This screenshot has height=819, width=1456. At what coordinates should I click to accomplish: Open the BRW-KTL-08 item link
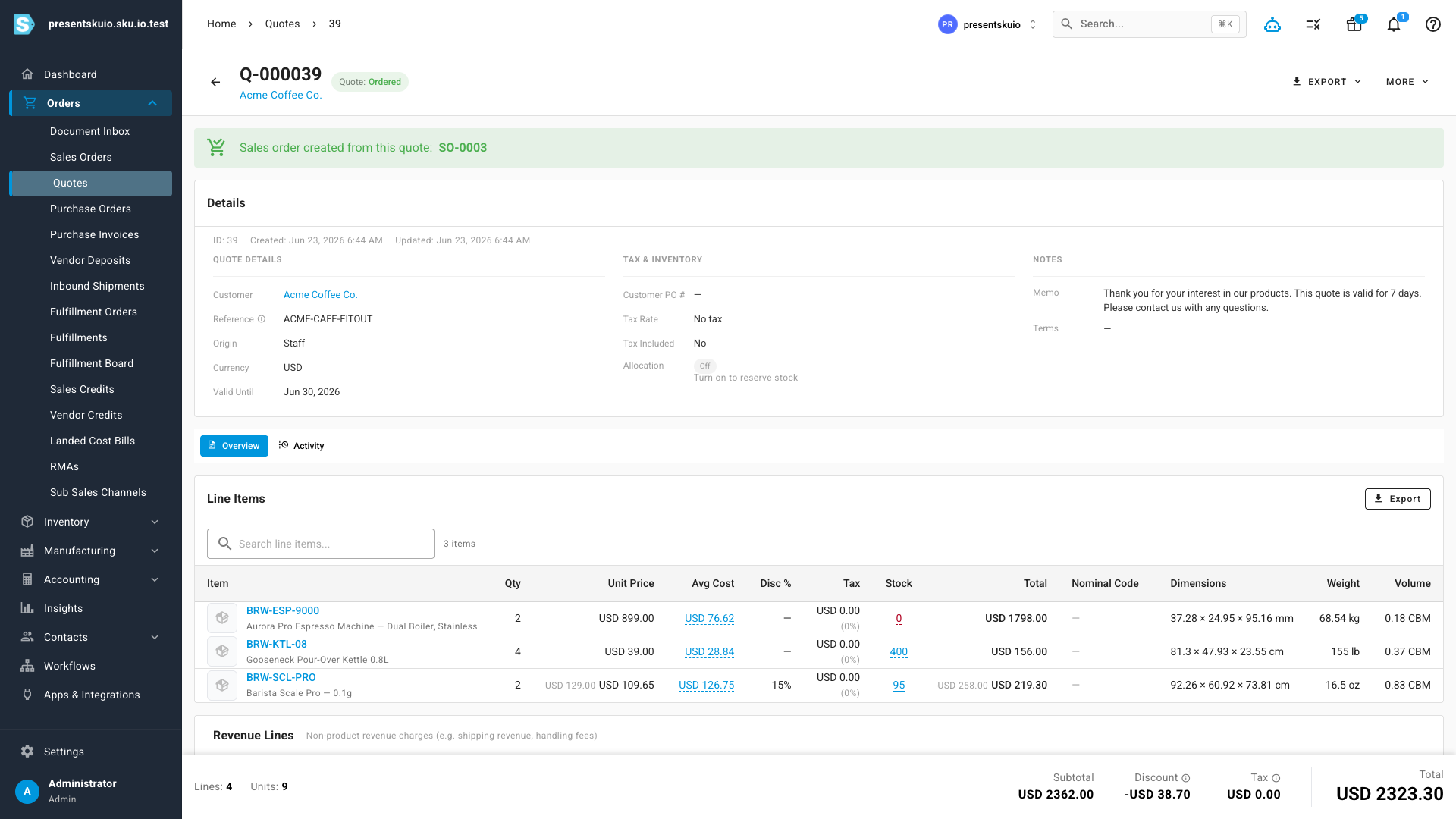[x=276, y=644]
